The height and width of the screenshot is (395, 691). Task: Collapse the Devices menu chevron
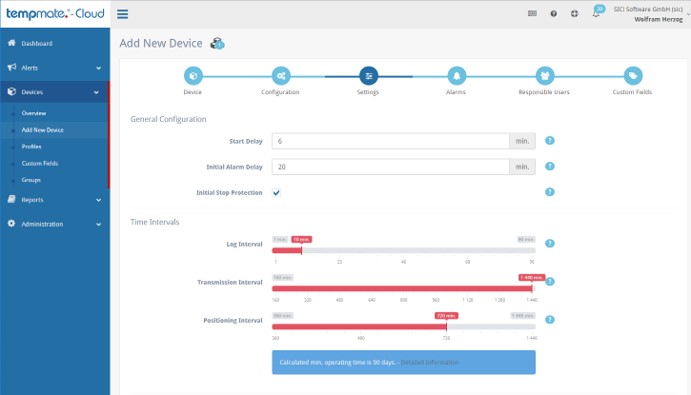pos(97,92)
